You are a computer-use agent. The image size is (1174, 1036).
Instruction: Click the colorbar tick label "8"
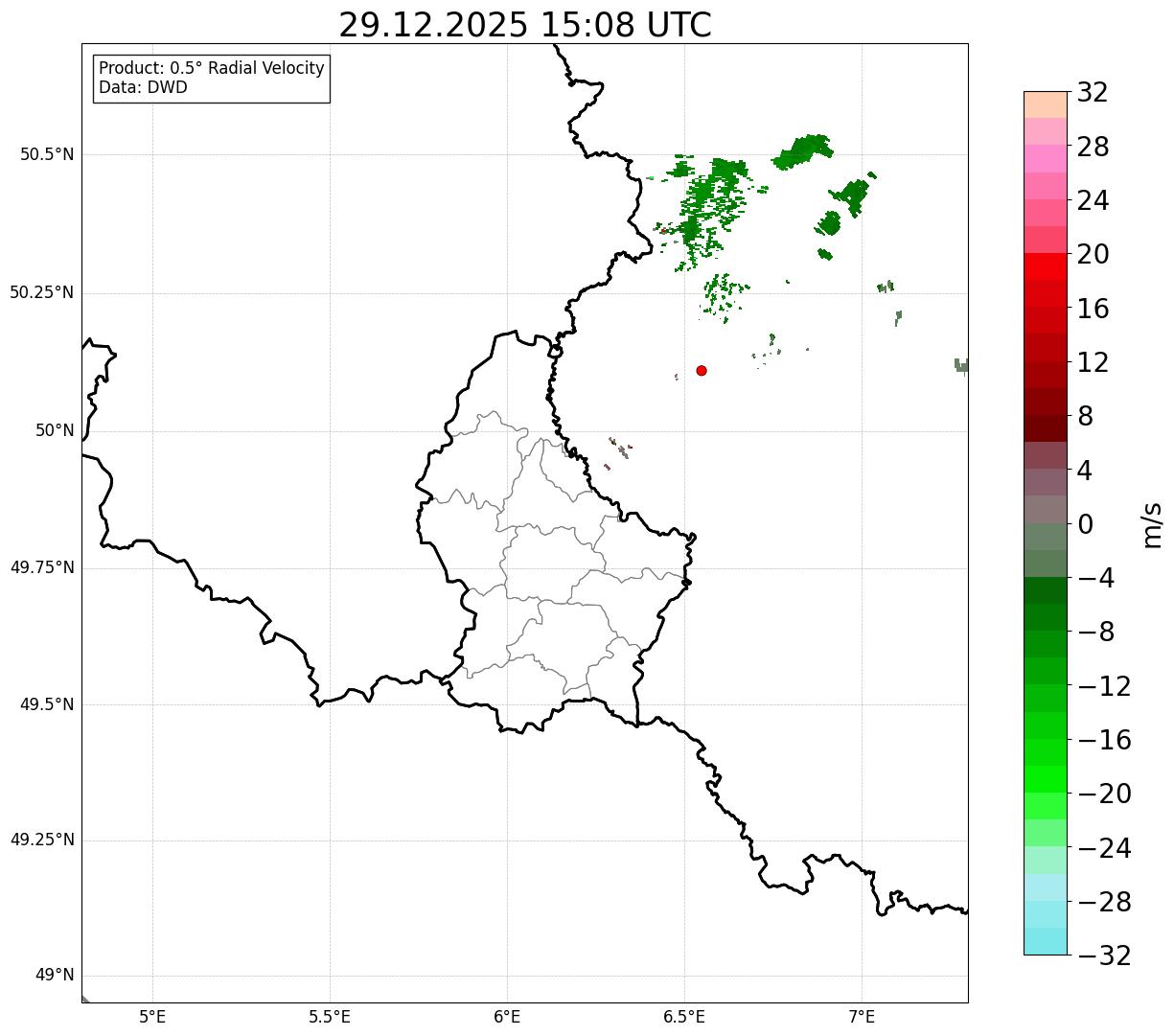tap(1085, 417)
